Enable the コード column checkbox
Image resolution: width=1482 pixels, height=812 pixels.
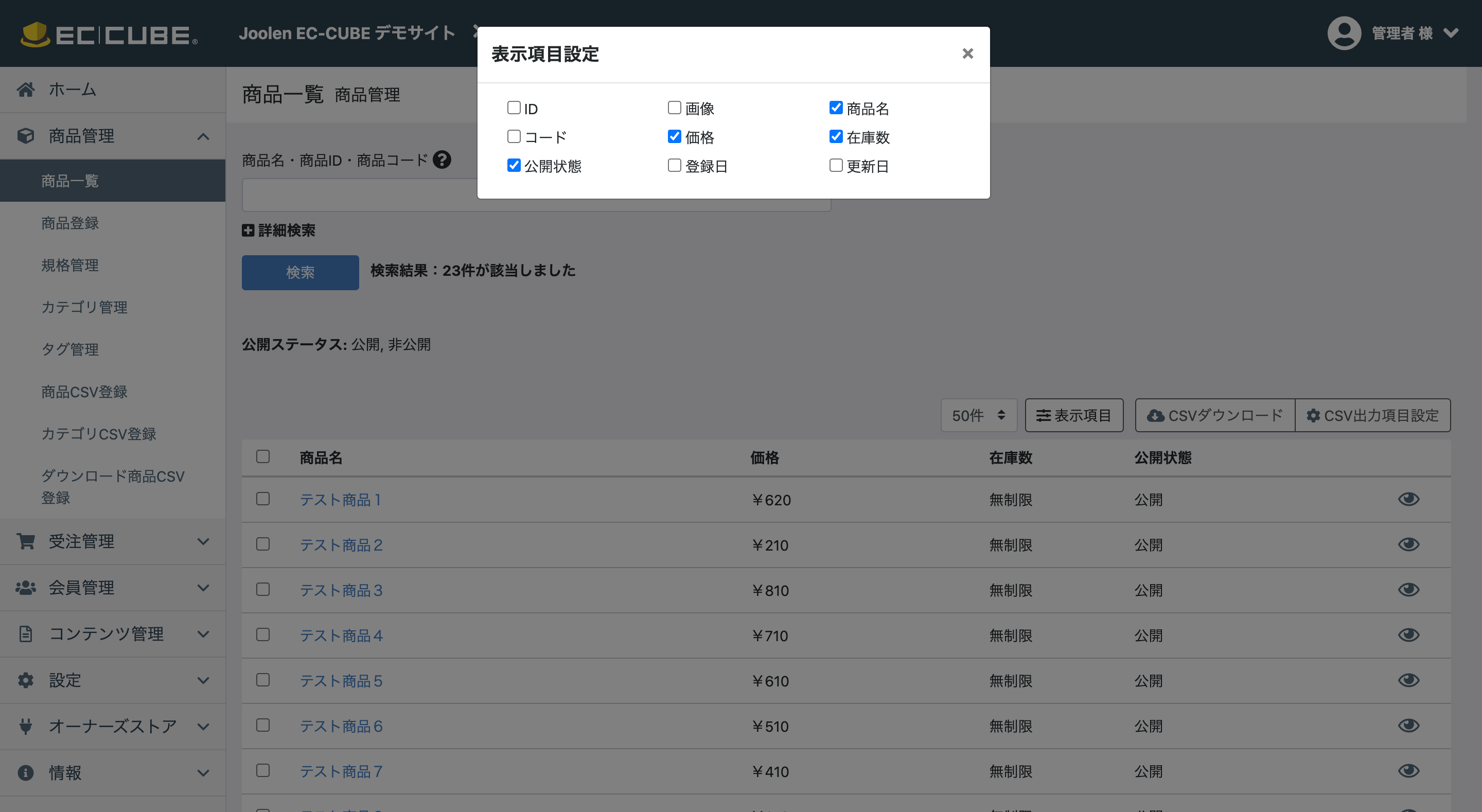[514, 136]
